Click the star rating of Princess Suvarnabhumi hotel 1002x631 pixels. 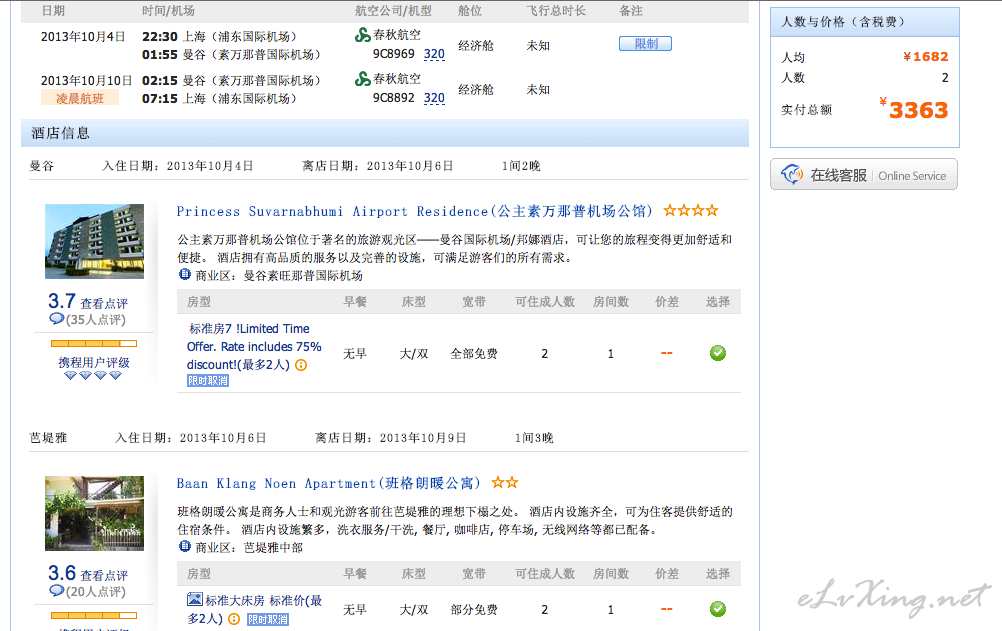[691, 210]
